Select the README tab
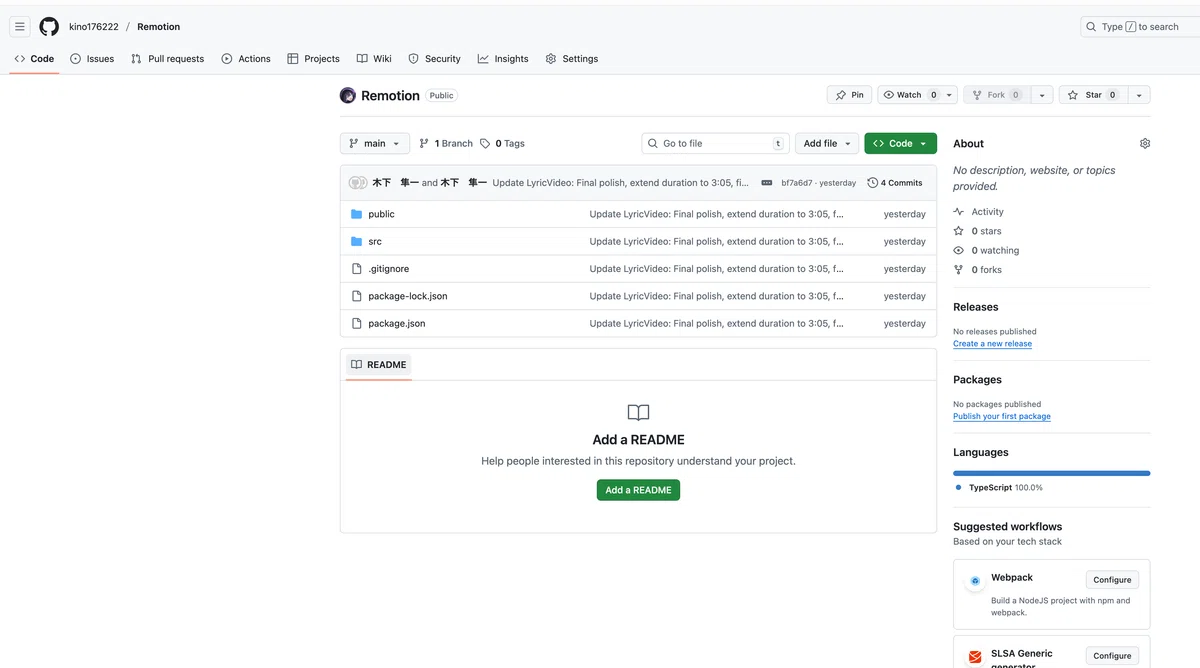Screen dimensions: 1200x668 379,365
